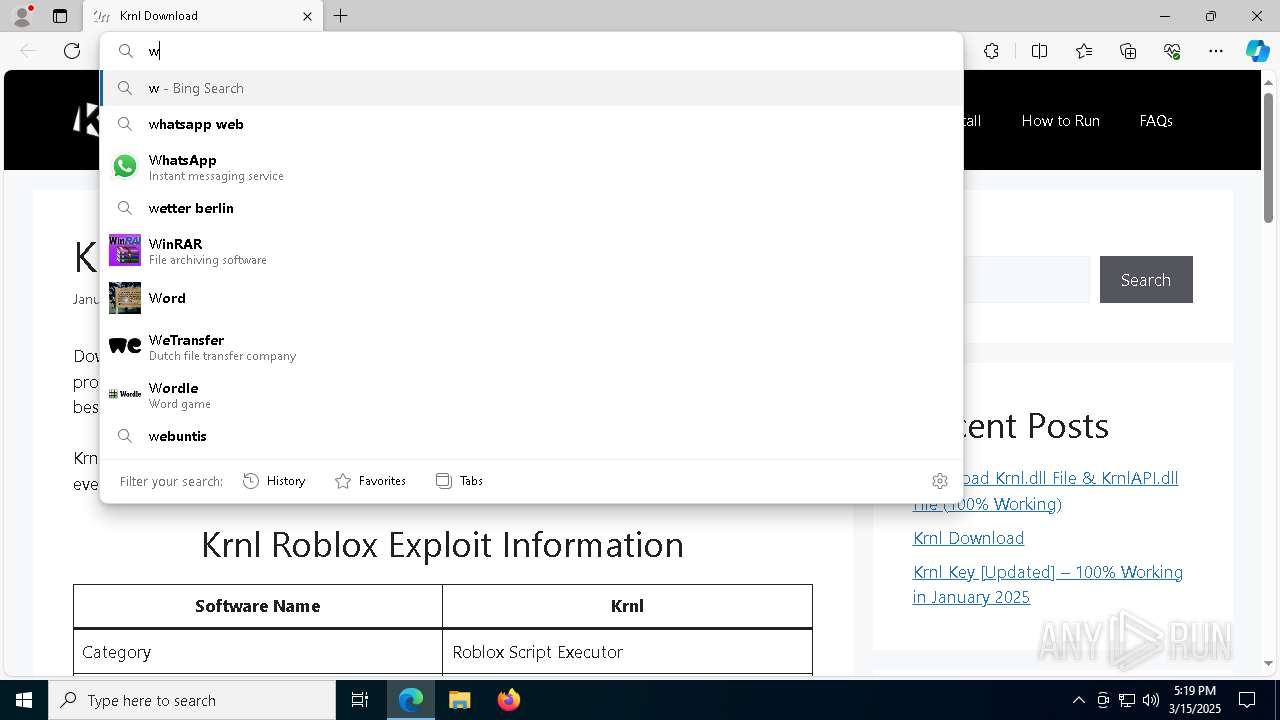Screen dimensions: 1280x720
Task: Select 'webuntis' suggestion
Action: [x=531, y=436]
